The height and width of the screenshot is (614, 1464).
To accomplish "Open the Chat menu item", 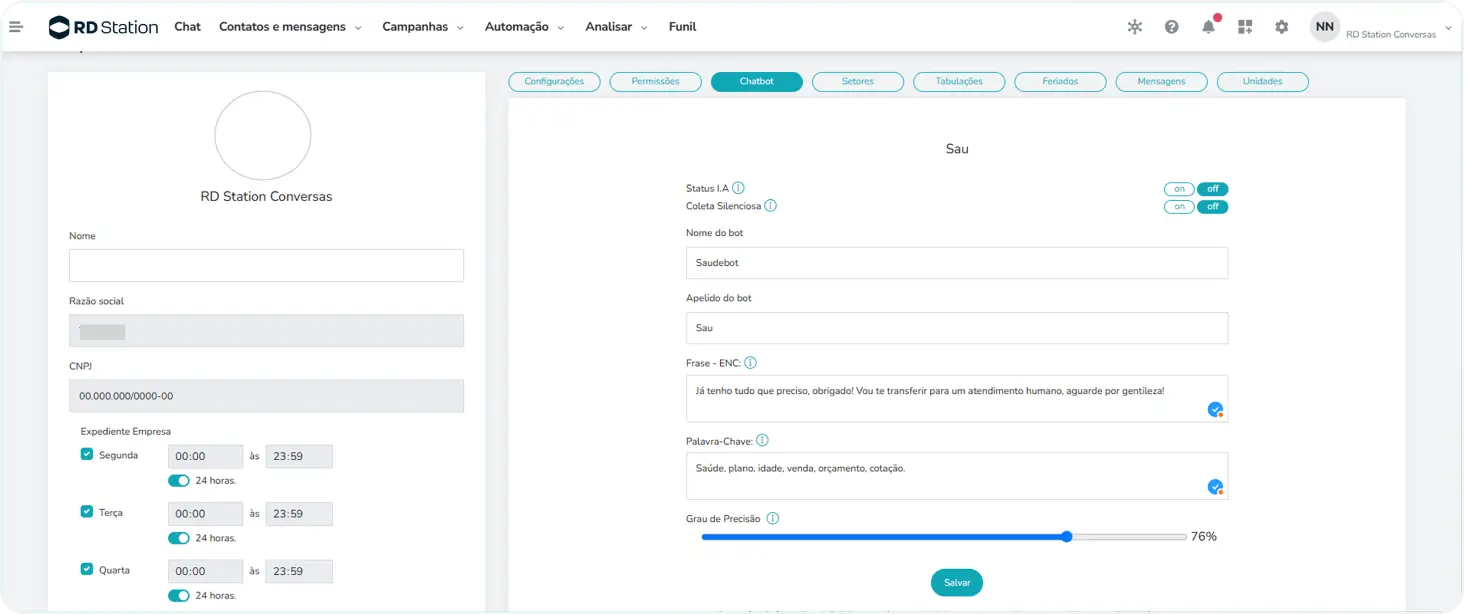I will pyautogui.click(x=188, y=27).
